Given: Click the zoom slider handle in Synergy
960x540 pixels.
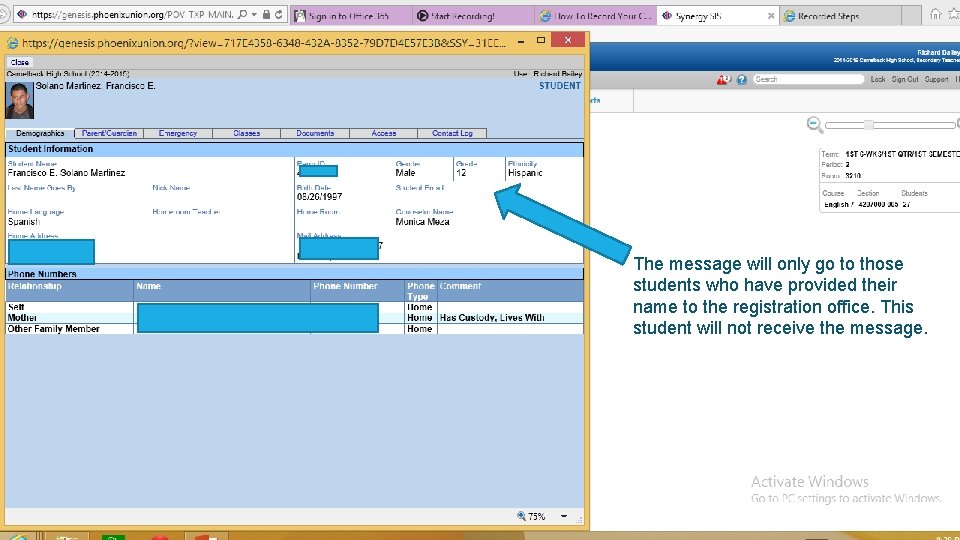Looking at the screenshot, I should (x=868, y=125).
